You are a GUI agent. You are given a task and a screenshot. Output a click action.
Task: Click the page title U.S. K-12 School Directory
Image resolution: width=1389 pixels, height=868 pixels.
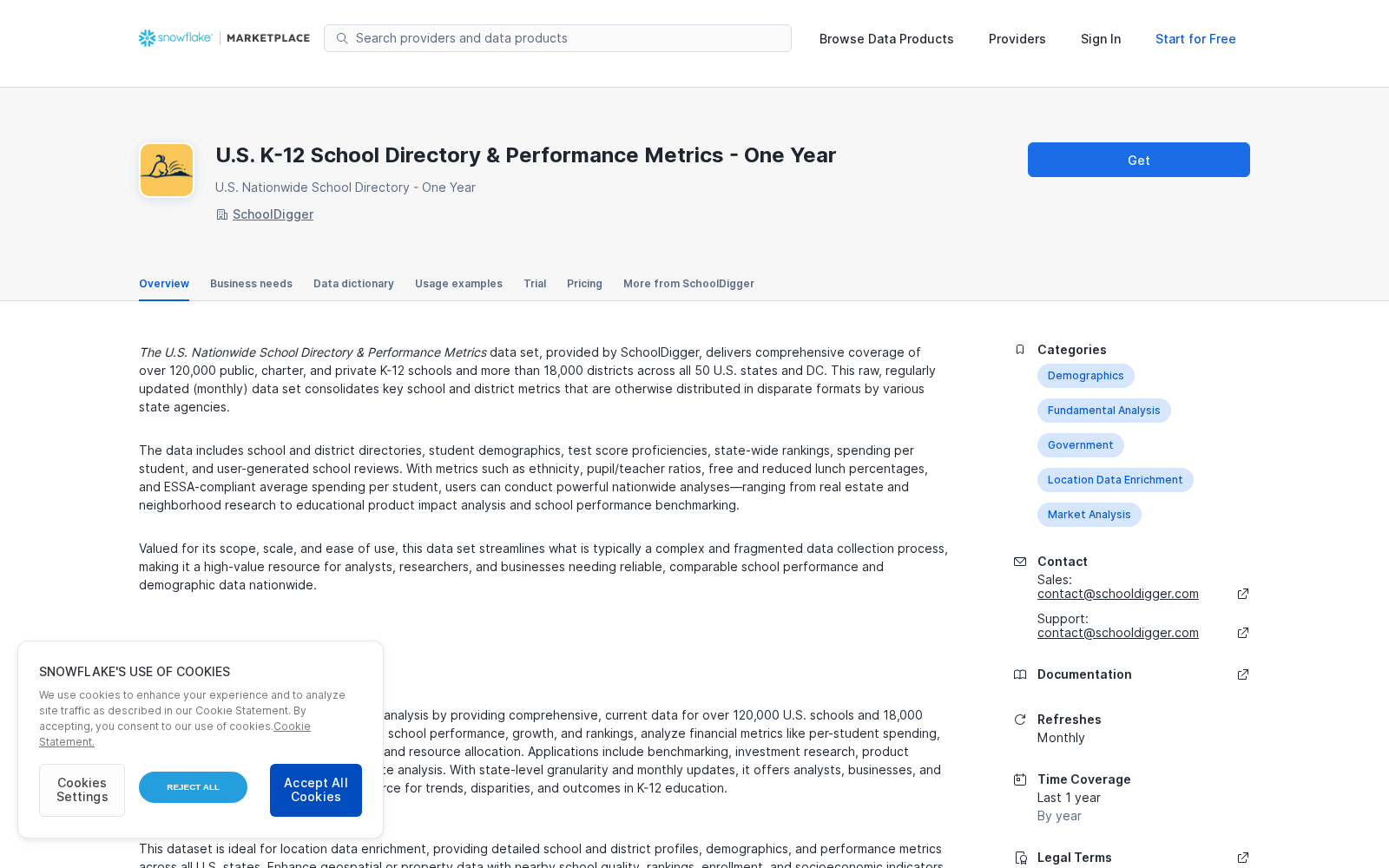525,155
